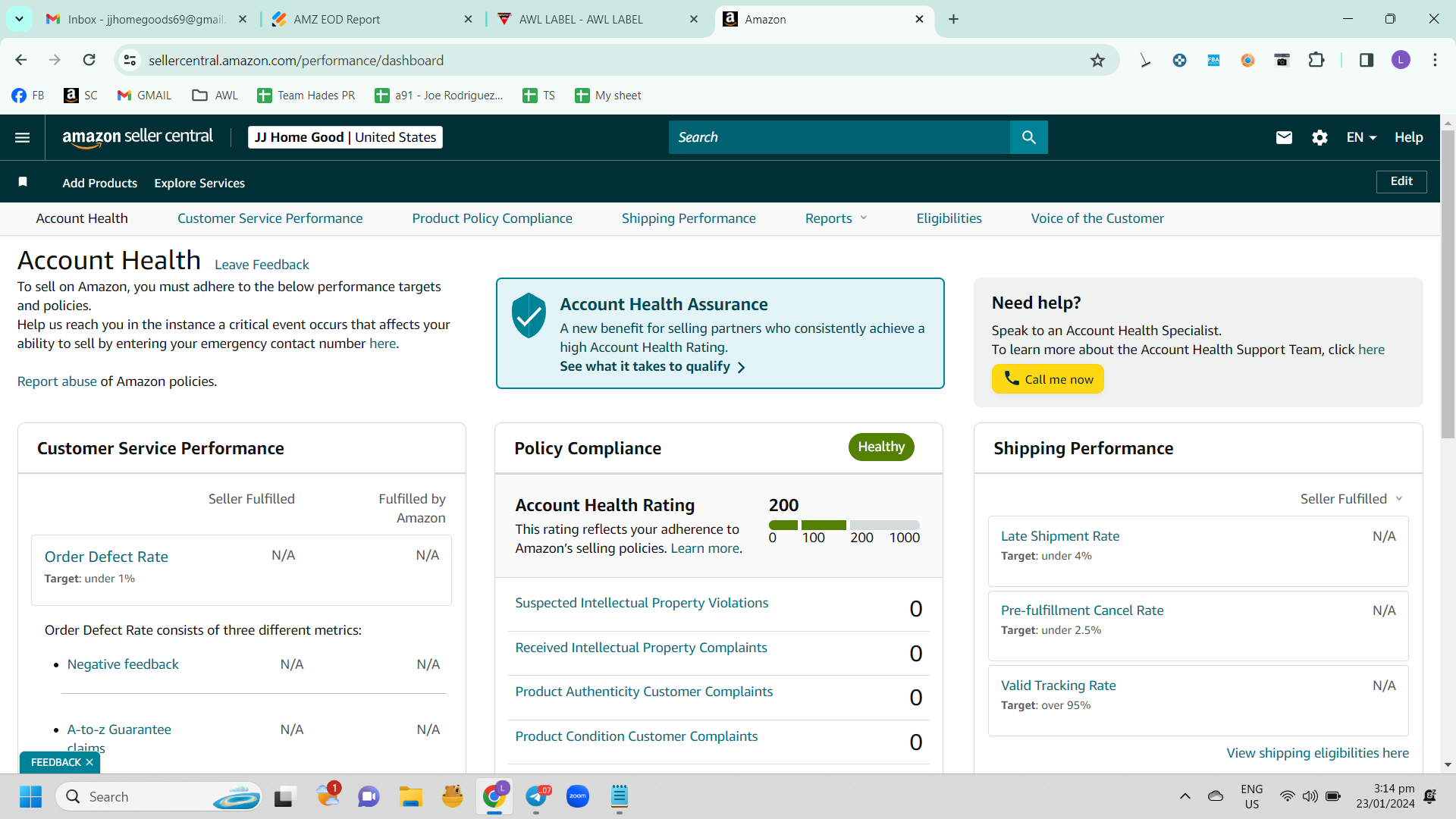
Task: Open Chrome profile avatar L
Action: (1401, 61)
